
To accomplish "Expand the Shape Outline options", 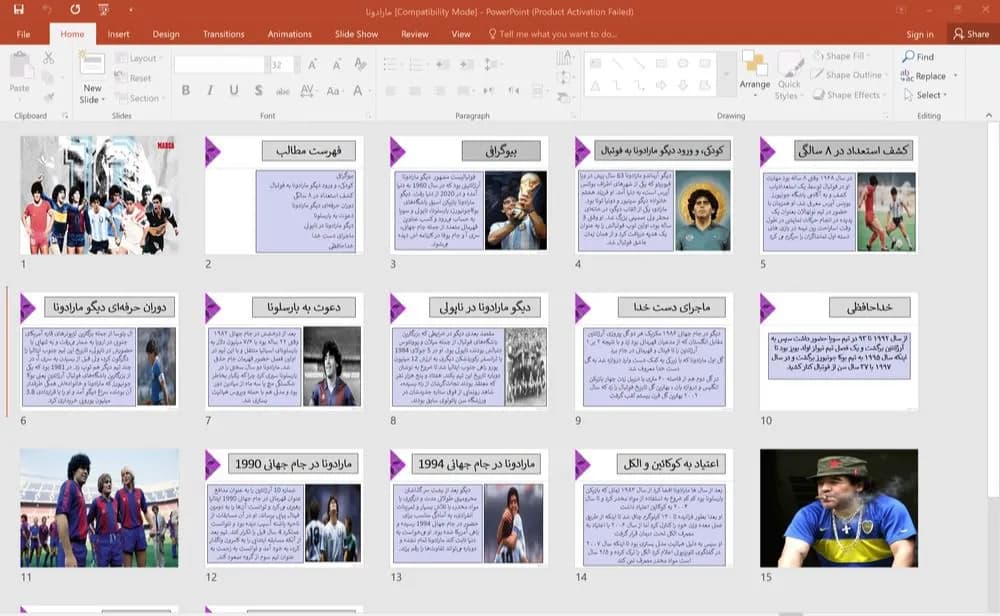I will pyautogui.click(x=850, y=75).
